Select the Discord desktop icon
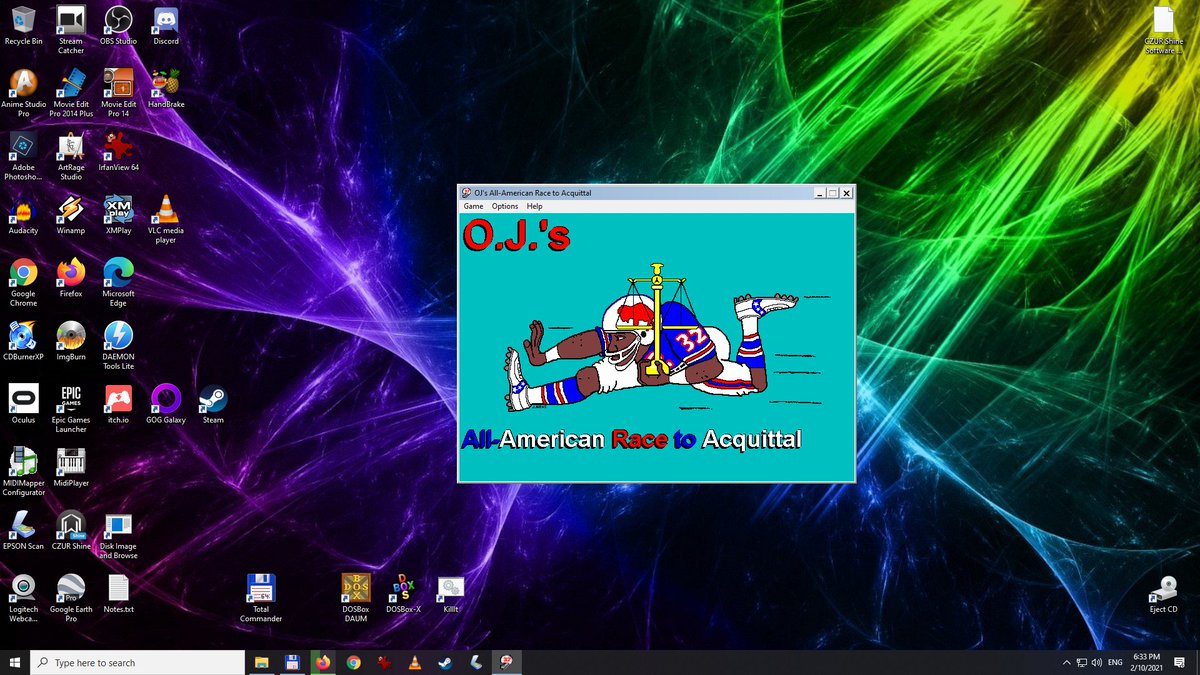The width and height of the screenshot is (1200, 675). (166, 26)
